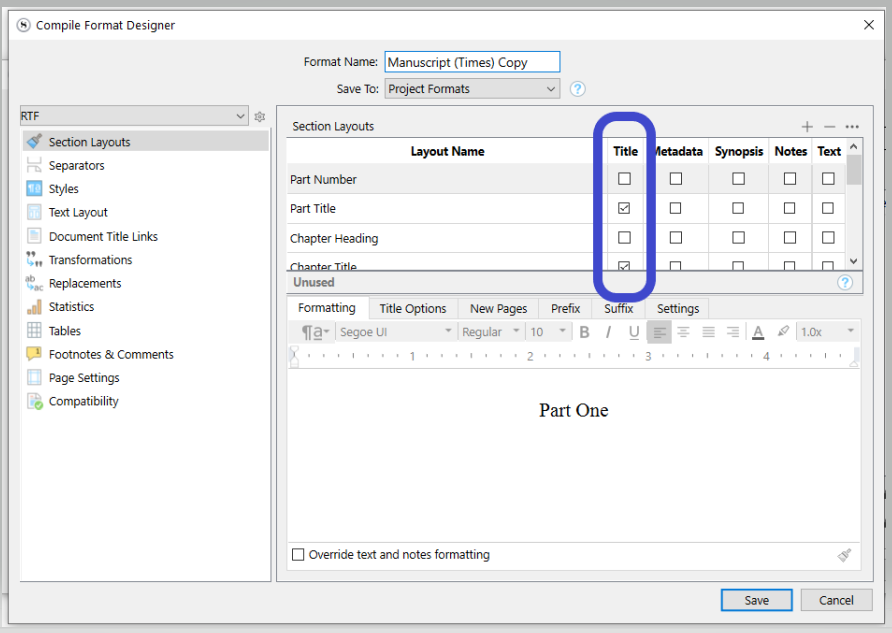Open Document Title Links pane

[103, 236]
